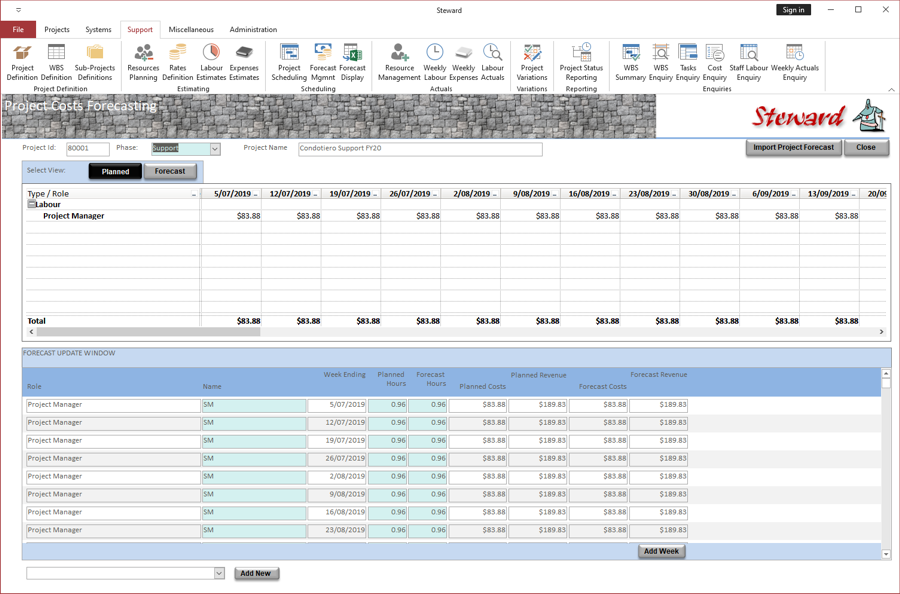Open Forecast Mgmnt
This screenshot has height=594, width=900.
coord(323,63)
